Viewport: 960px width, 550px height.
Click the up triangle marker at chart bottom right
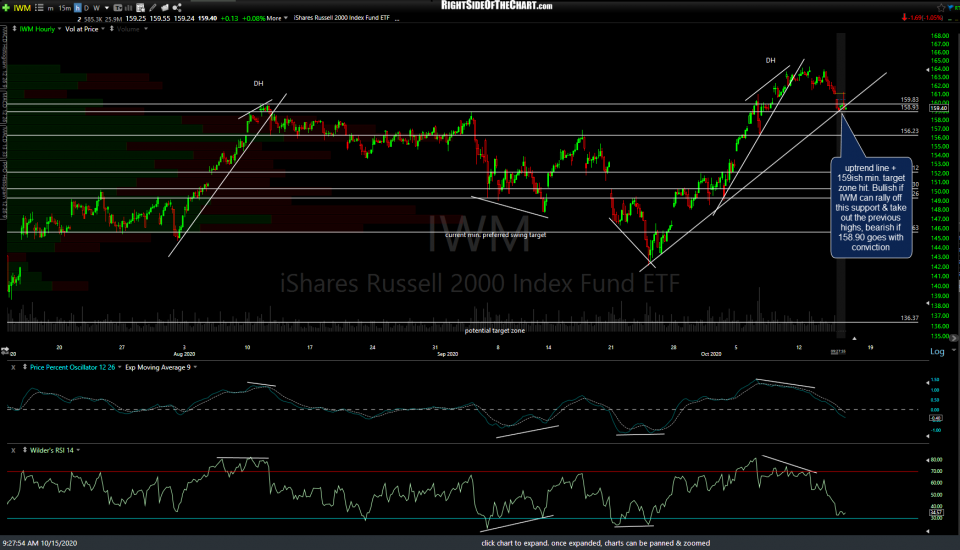(x=854, y=338)
